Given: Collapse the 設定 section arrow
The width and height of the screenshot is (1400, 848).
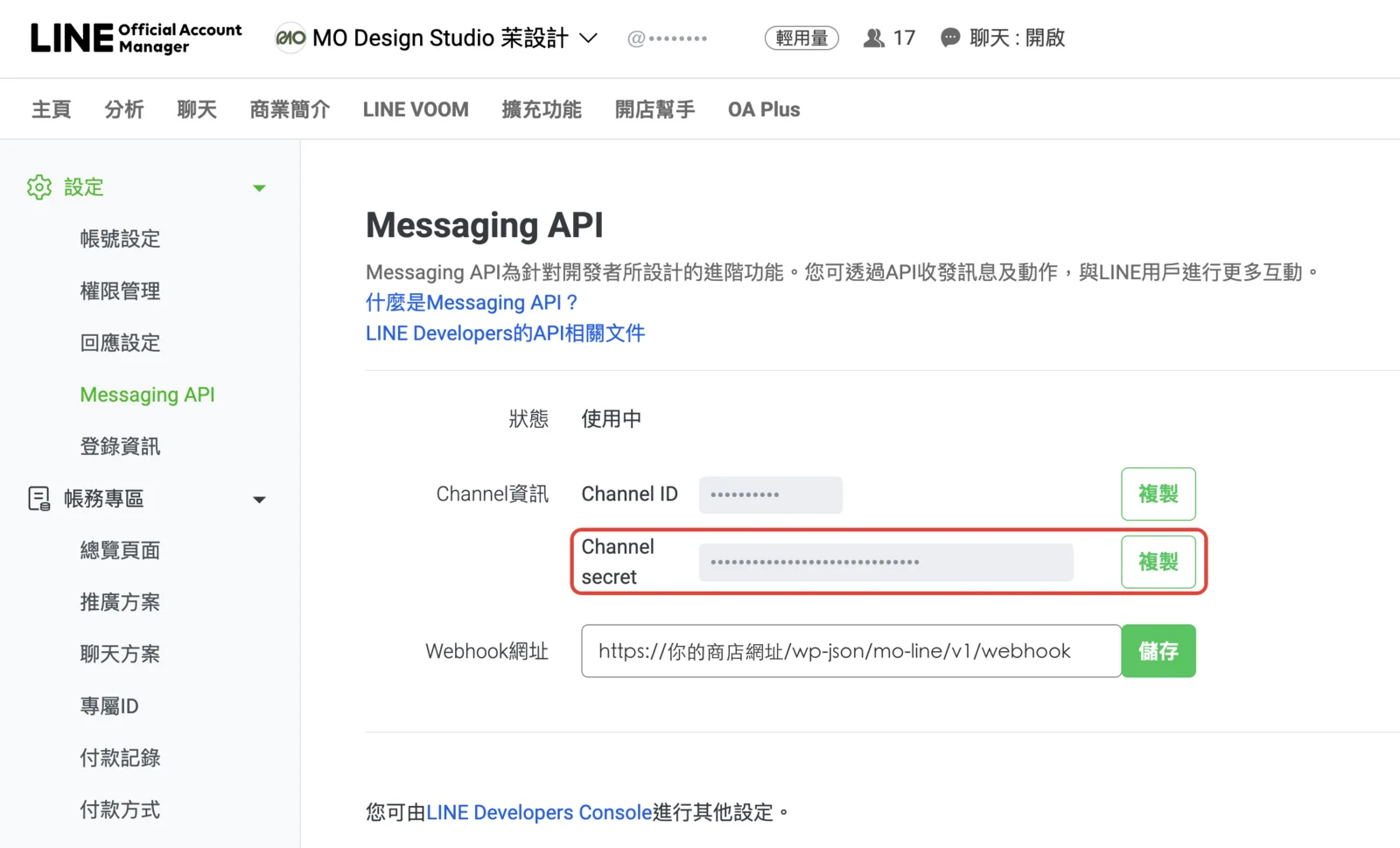Looking at the screenshot, I should 259,188.
